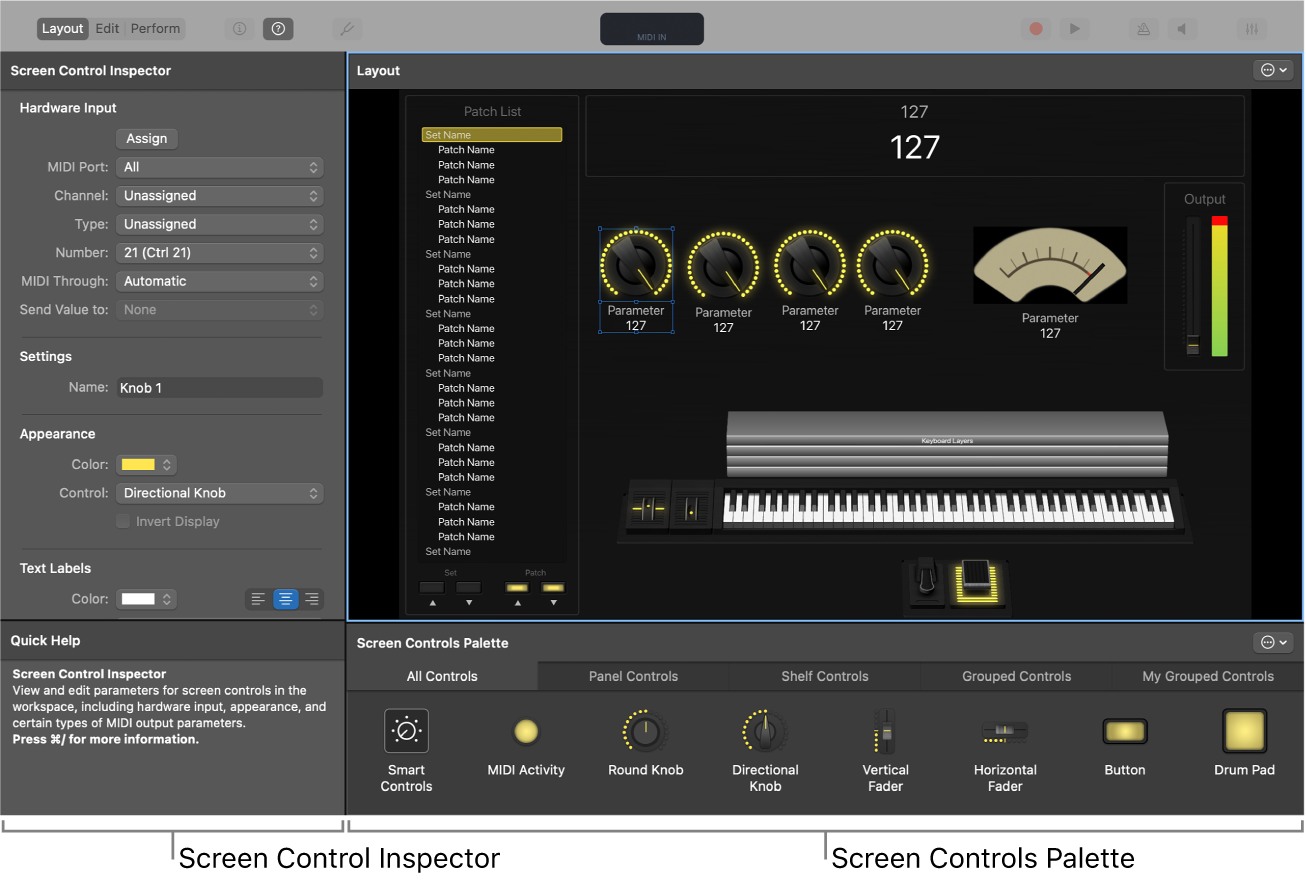This screenshot has width=1306, height=886.
Task: Click the record icon in the toolbar
Action: pos(1036,28)
